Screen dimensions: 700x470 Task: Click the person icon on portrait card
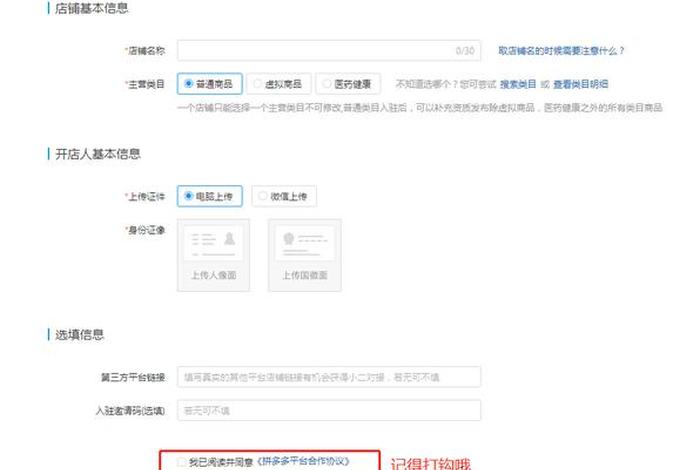coord(229,239)
